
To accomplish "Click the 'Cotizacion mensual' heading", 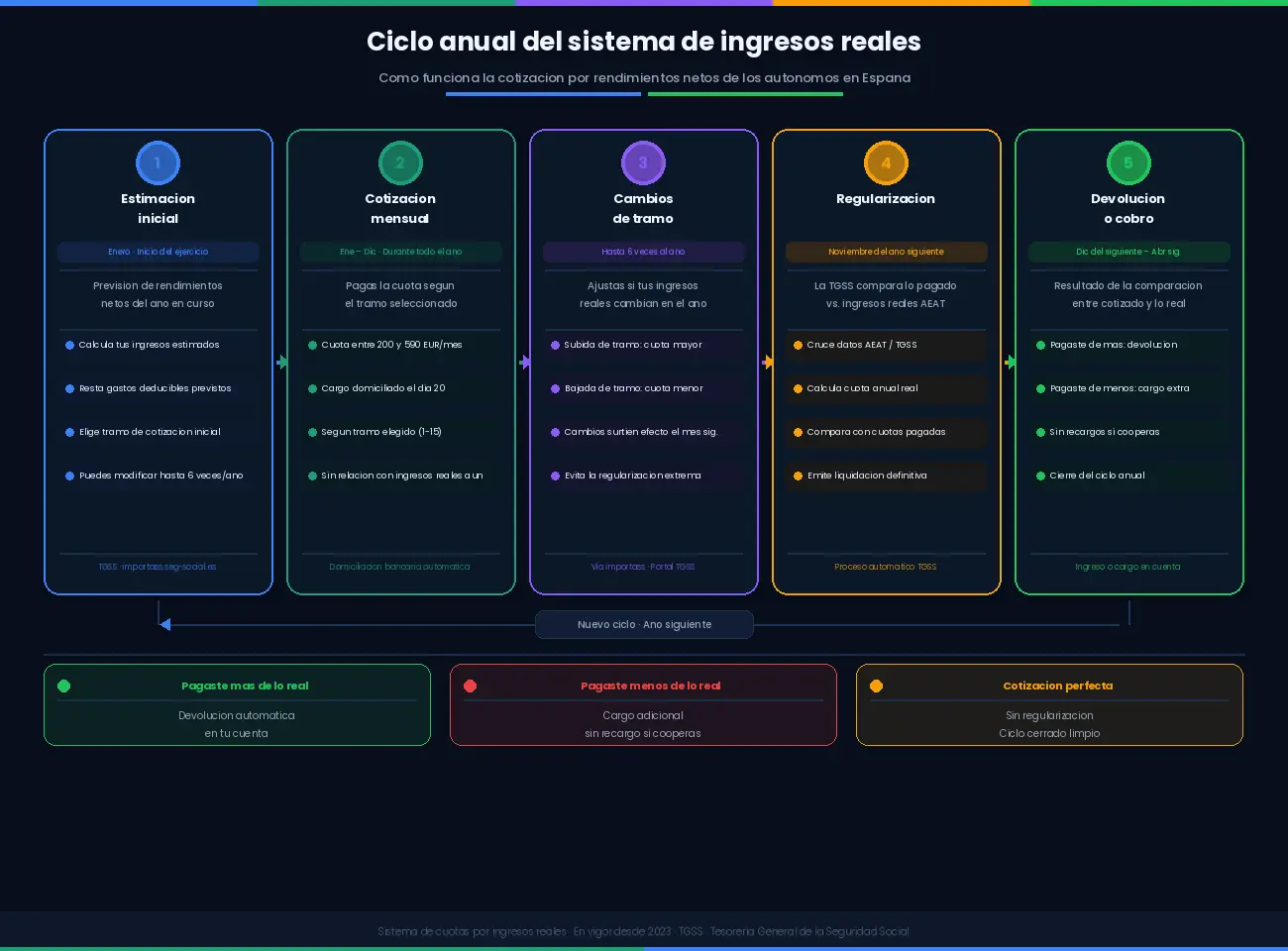I will tap(400, 208).
